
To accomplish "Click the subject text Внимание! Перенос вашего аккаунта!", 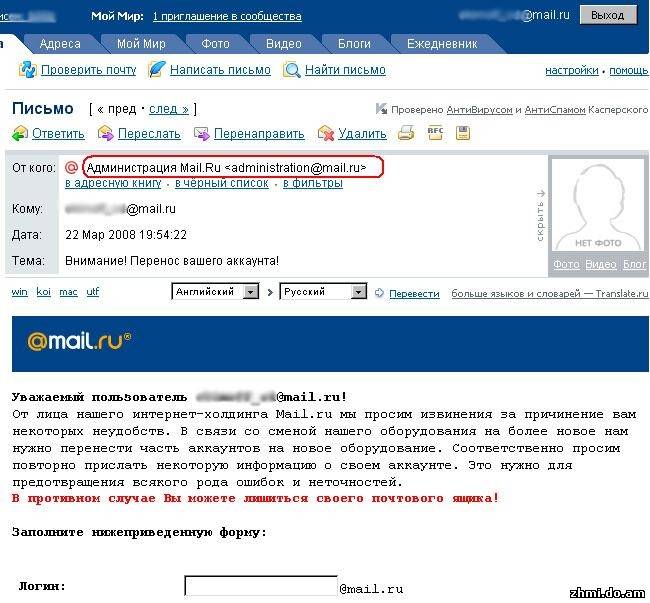I will pos(172,261).
